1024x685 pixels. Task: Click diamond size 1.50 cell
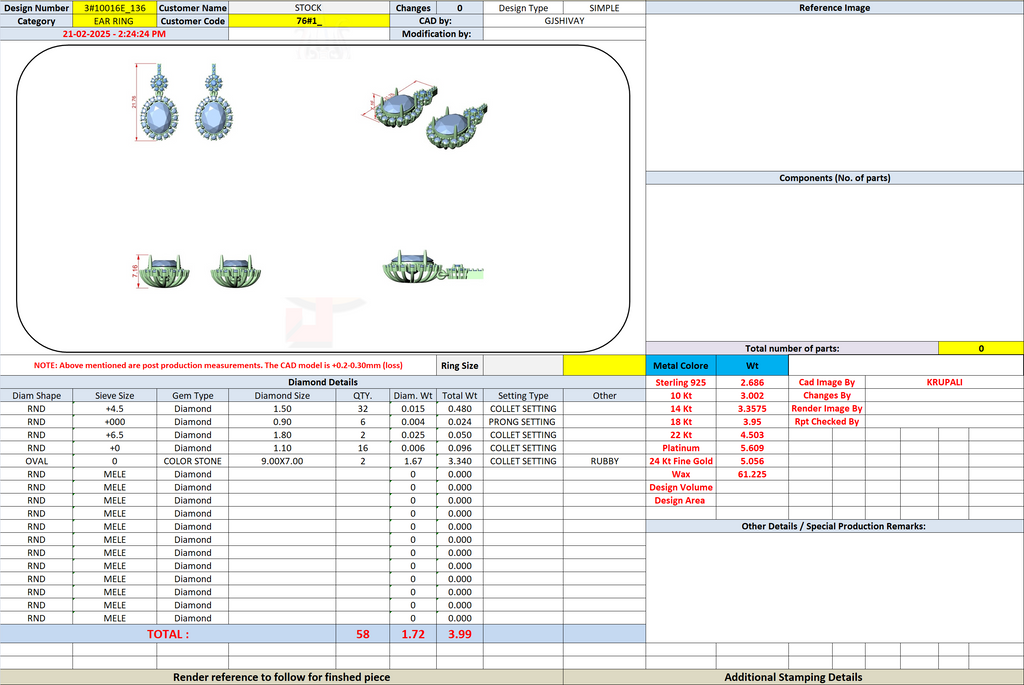click(282, 409)
